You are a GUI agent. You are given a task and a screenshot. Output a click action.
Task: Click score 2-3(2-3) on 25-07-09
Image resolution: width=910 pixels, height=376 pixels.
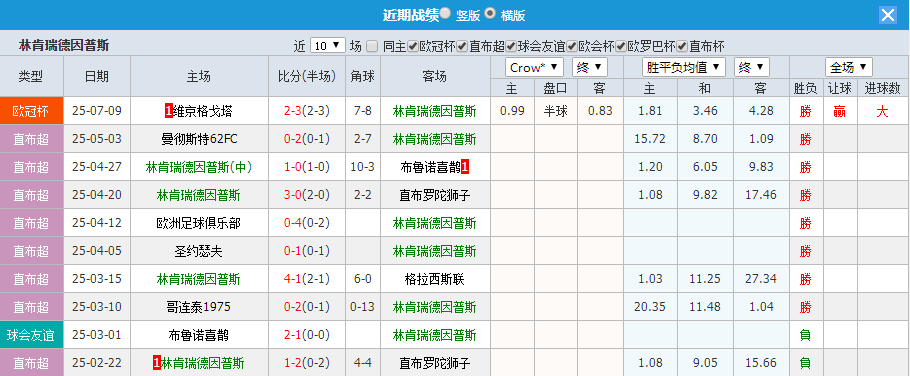pyautogui.click(x=306, y=111)
